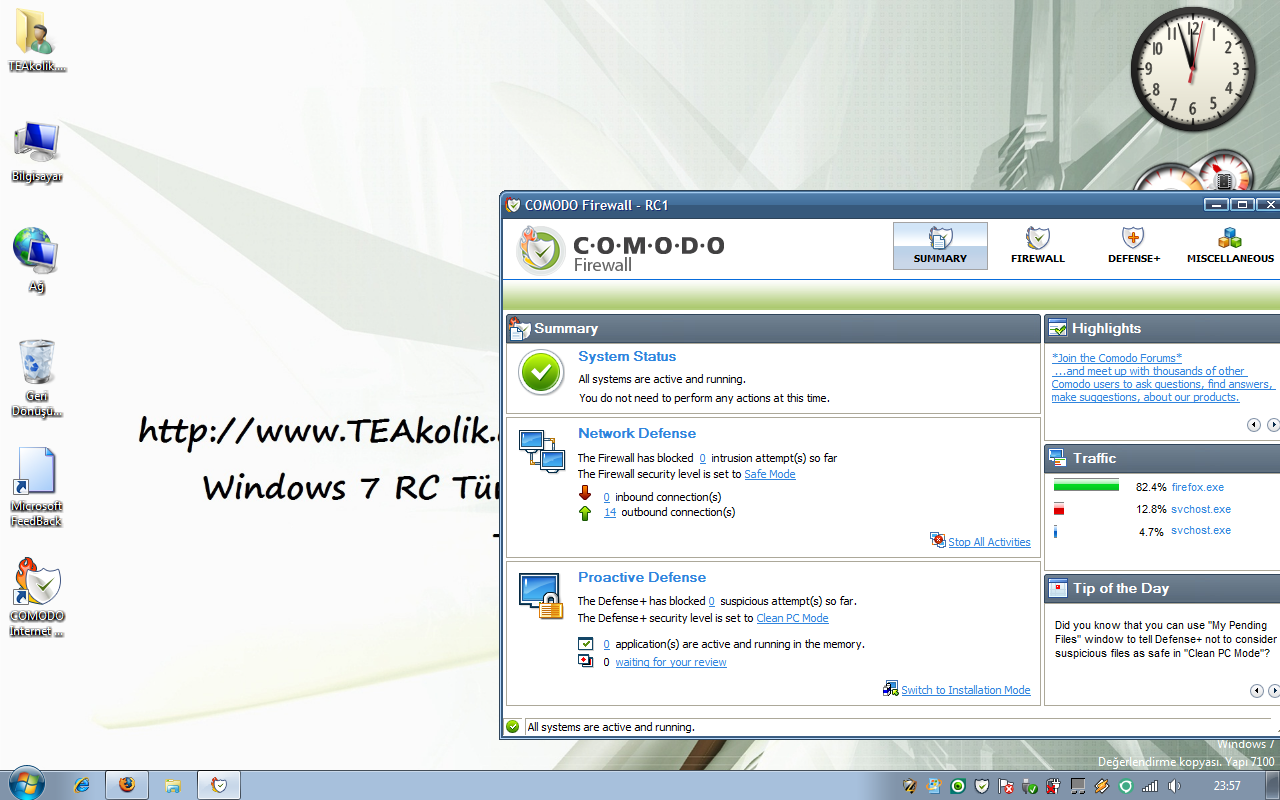
Task: Click the Proactive Defense locked monitor icon
Action: click(541, 596)
